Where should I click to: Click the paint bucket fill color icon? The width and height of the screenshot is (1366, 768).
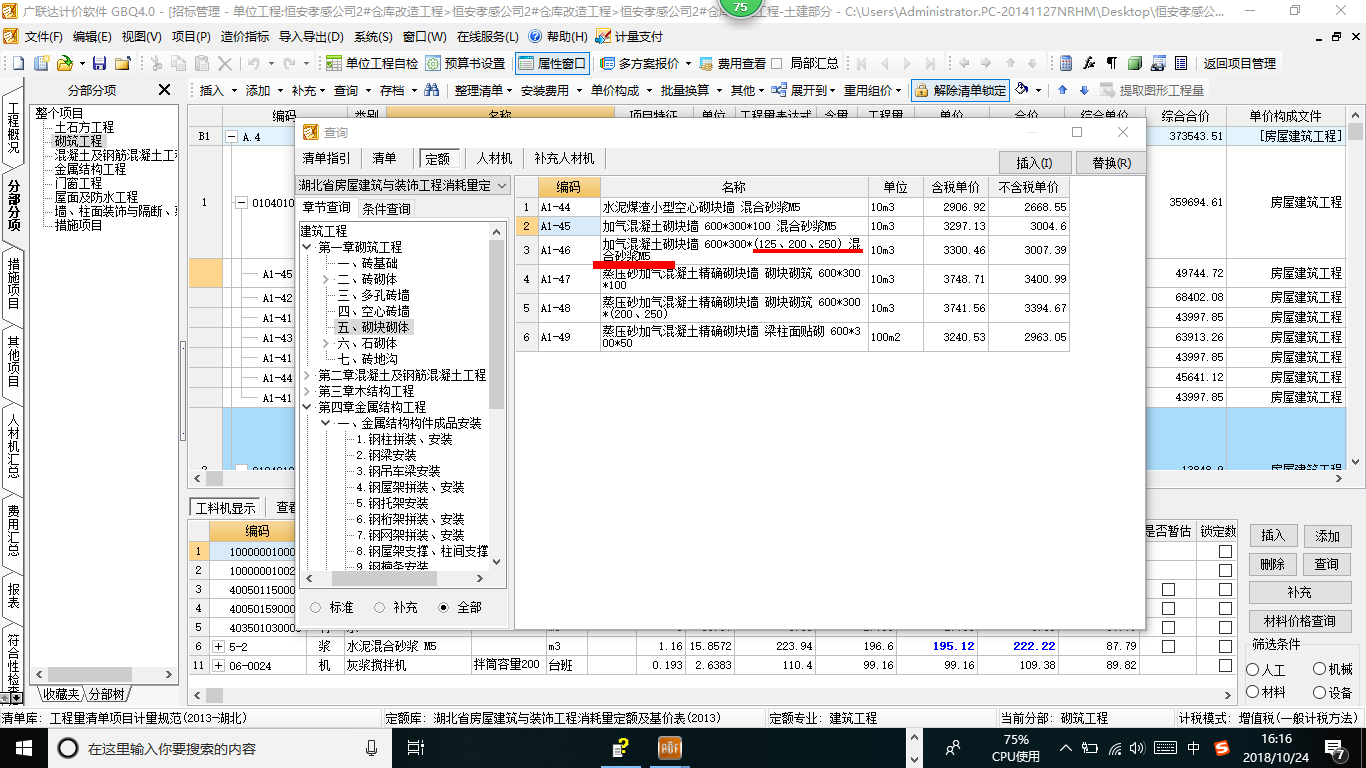point(1022,90)
